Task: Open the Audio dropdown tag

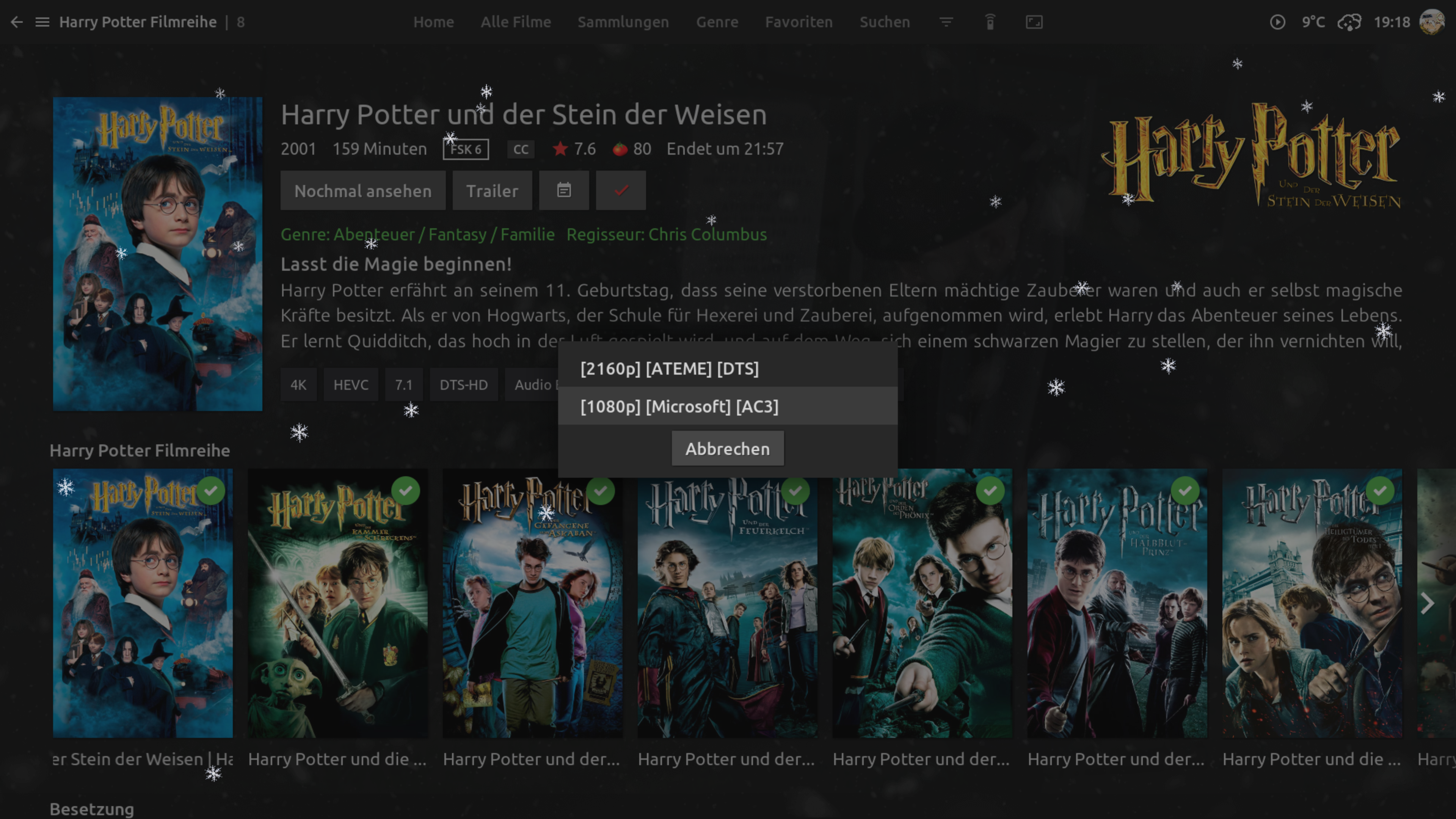Action: click(x=532, y=385)
